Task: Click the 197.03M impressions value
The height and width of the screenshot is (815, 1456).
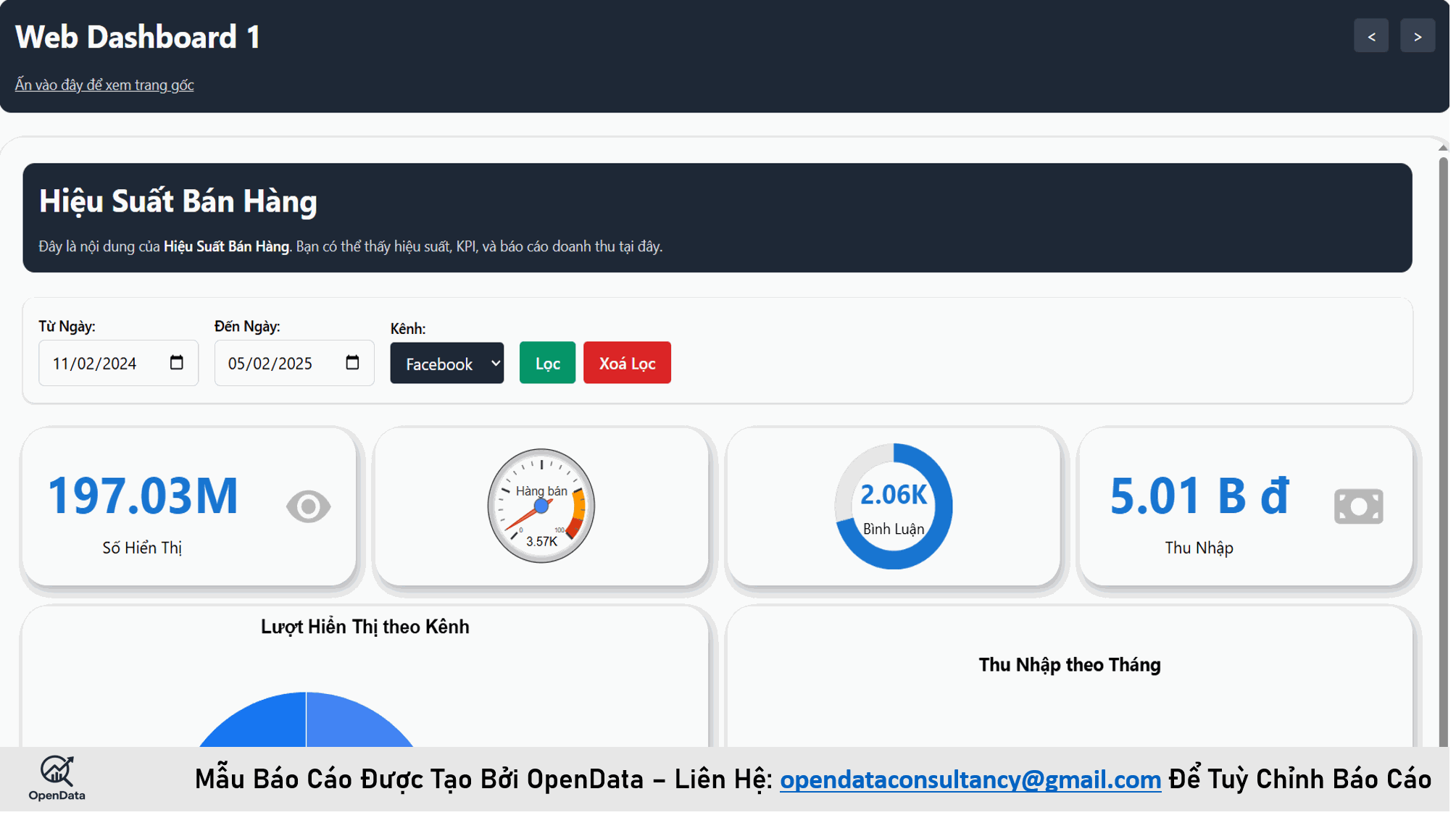Action: click(x=143, y=496)
